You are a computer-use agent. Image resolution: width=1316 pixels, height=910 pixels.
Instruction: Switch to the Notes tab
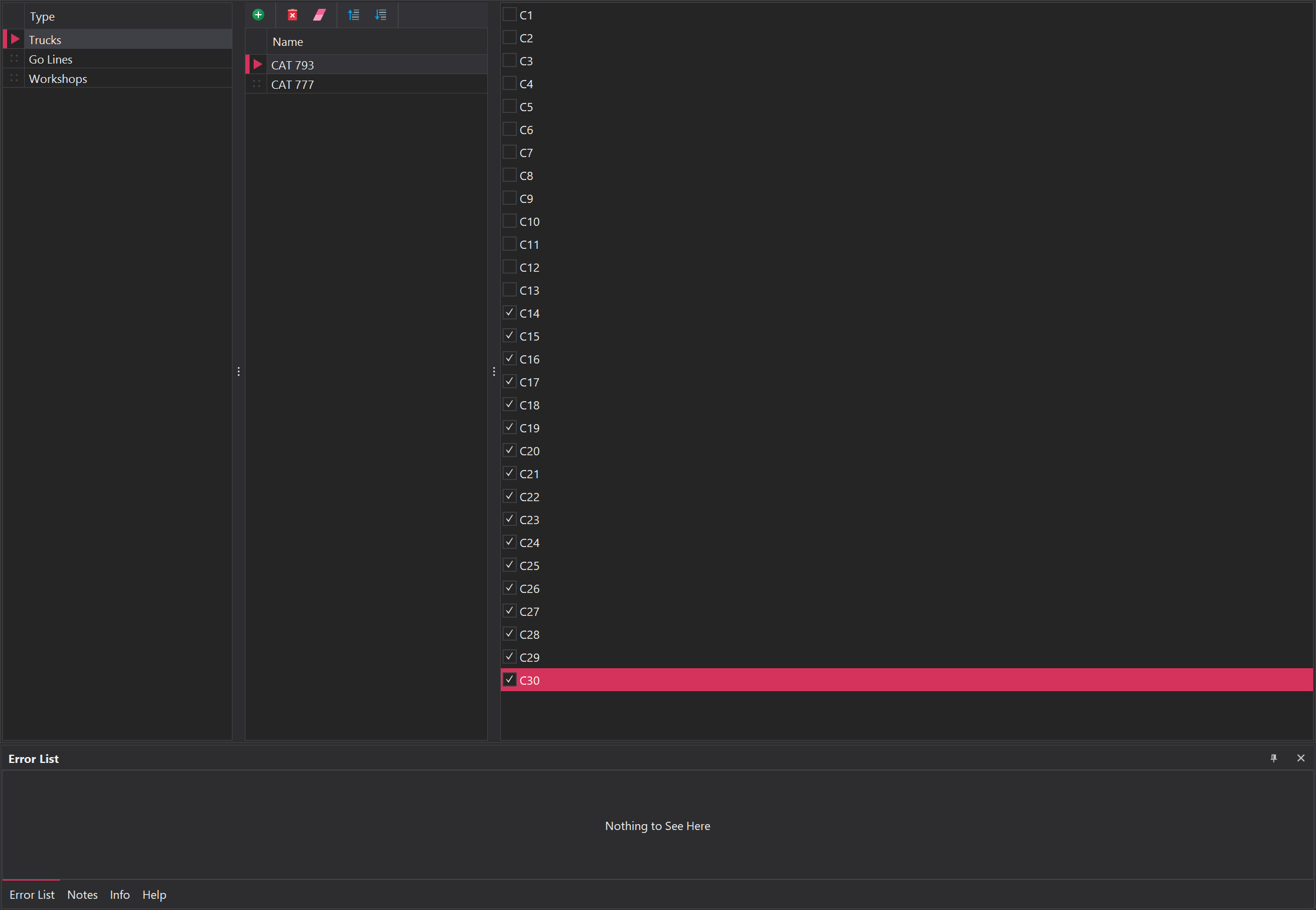coord(82,895)
